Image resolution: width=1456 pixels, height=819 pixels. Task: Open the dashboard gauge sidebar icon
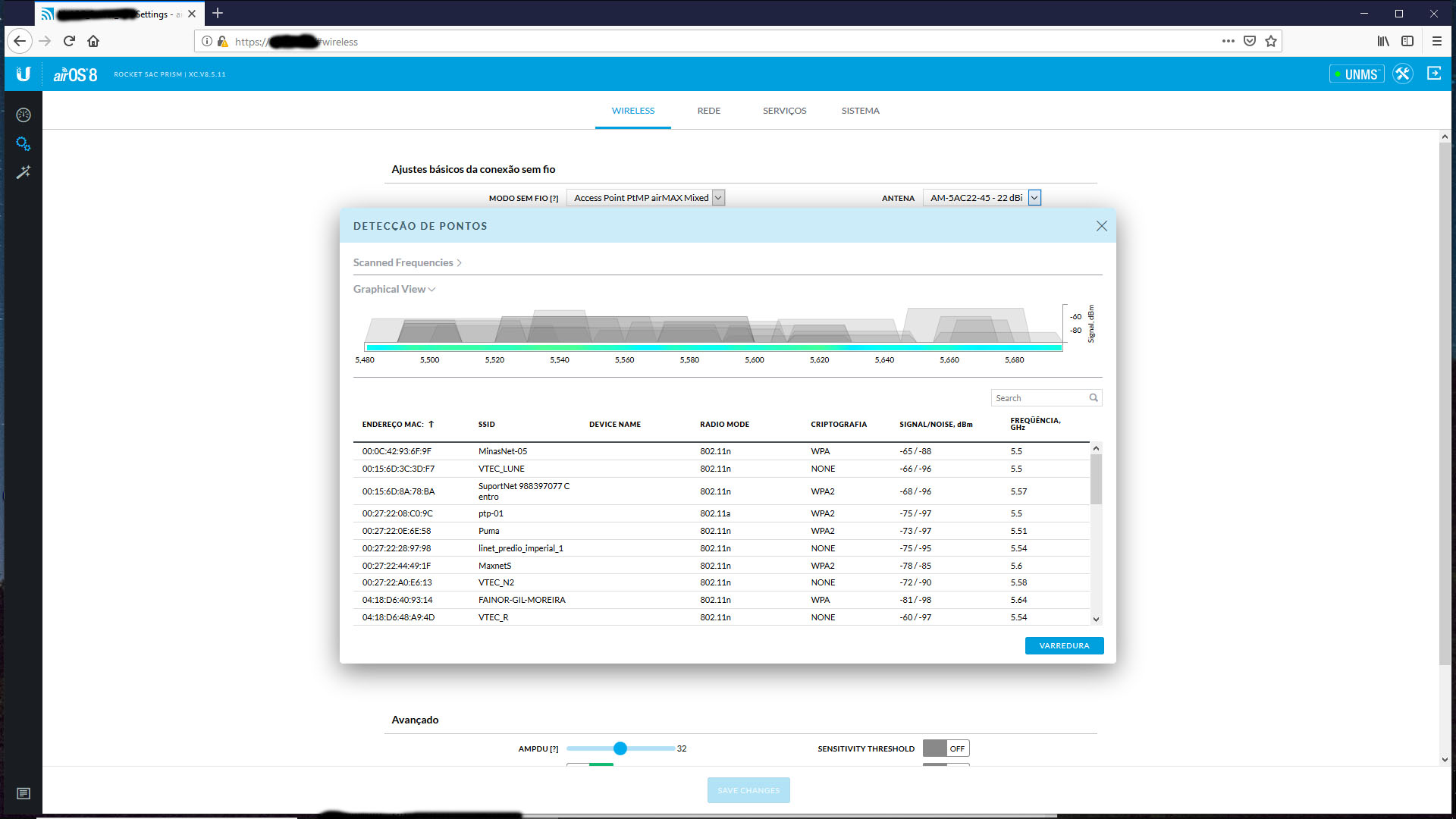pyautogui.click(x=24, y=115)
